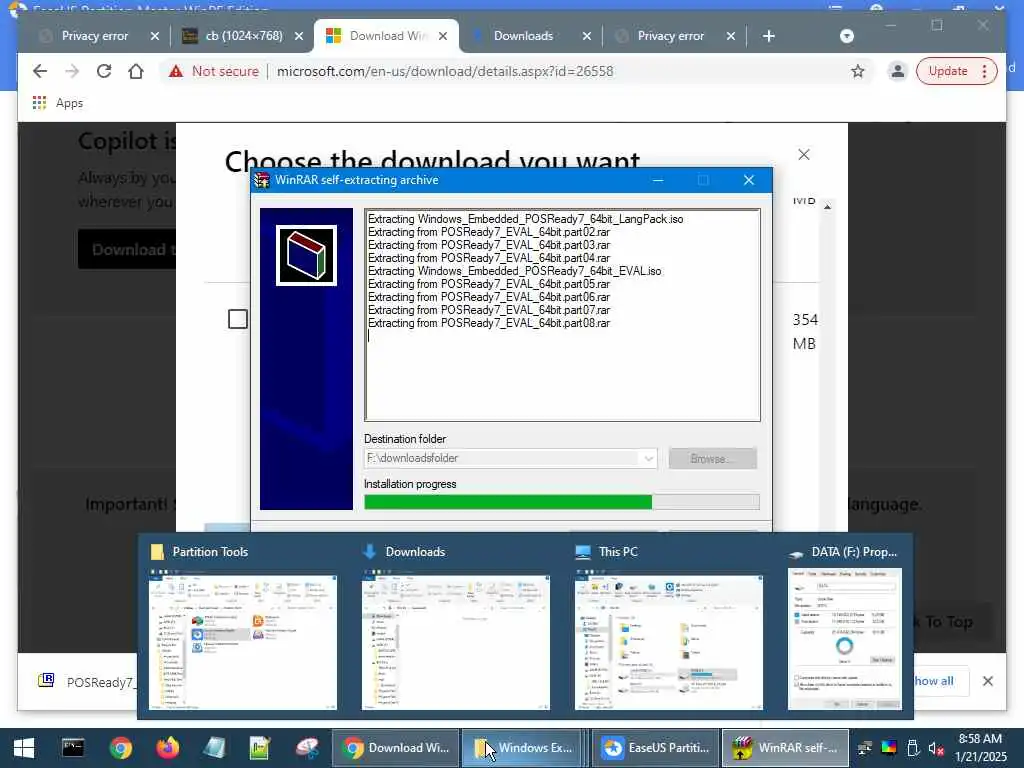Open the green notepad taskbar icon

[x=260, y=748]
